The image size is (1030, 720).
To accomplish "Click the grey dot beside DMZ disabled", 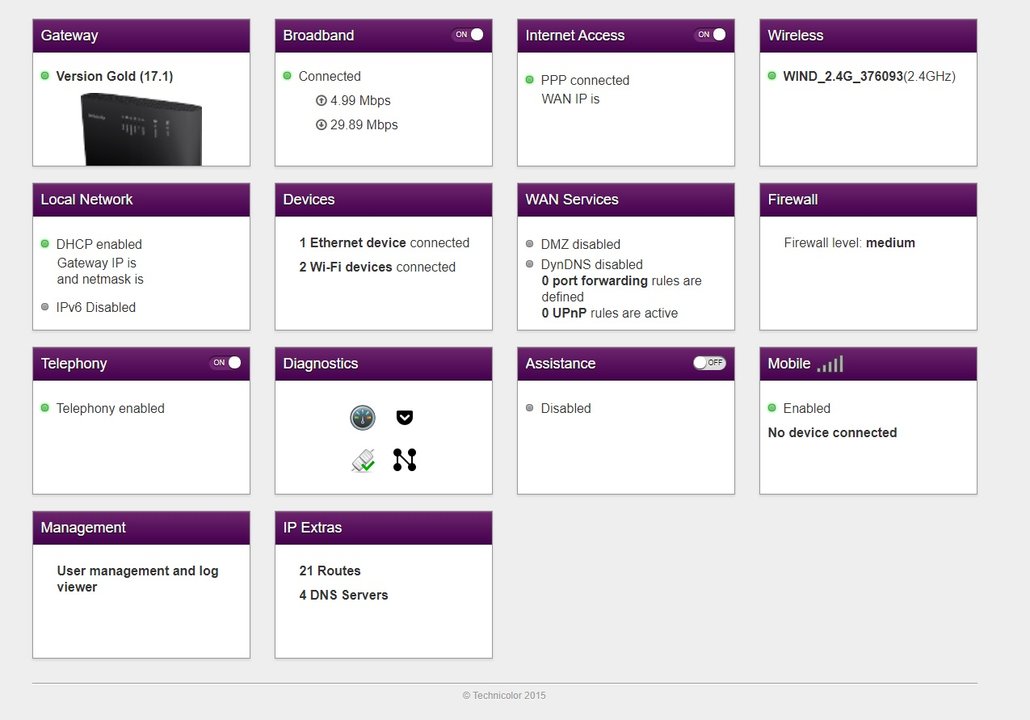I will pyautogui.click(x=529, y=244).
